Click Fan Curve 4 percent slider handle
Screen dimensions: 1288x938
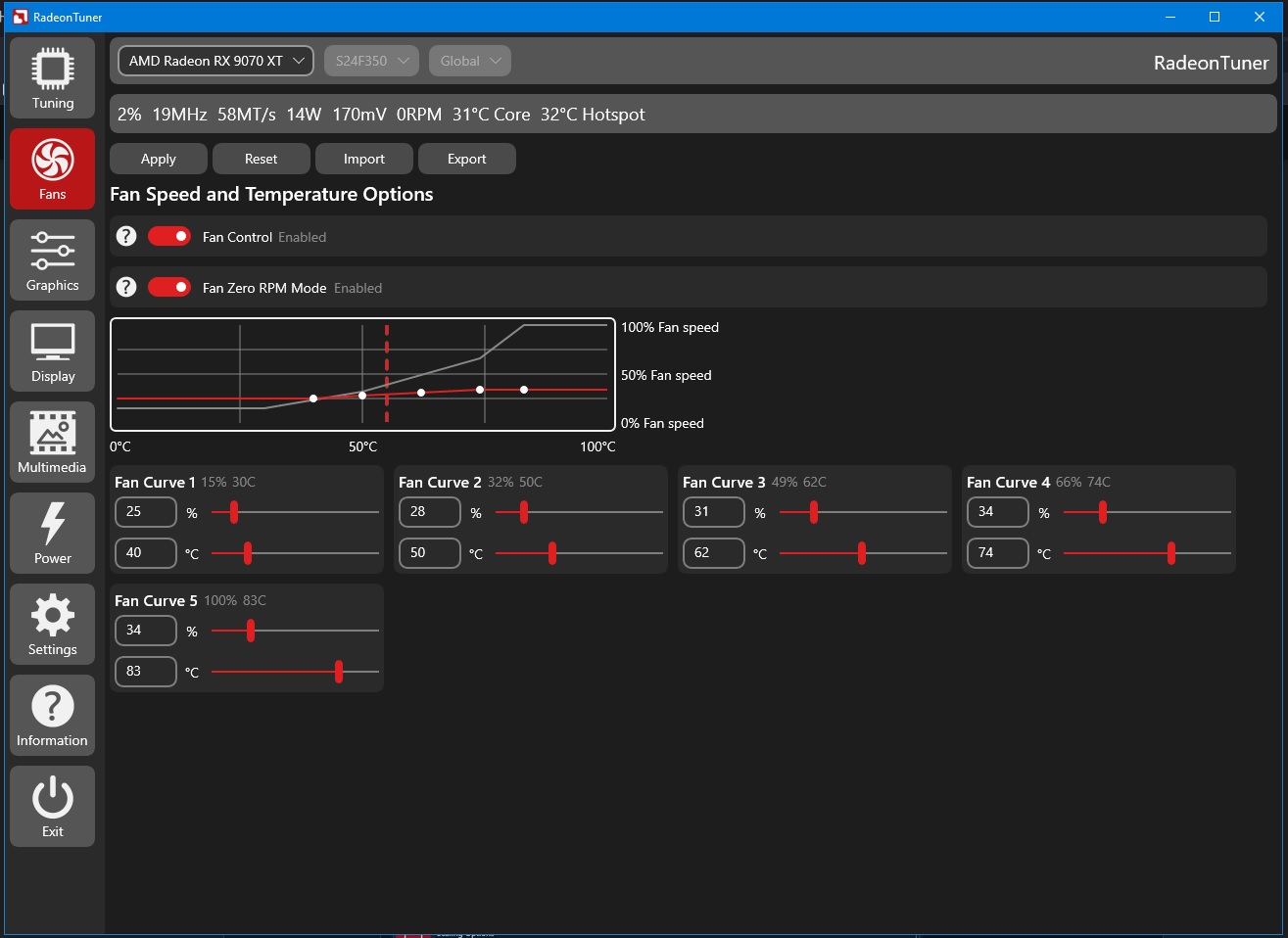tap(1102, 512)
